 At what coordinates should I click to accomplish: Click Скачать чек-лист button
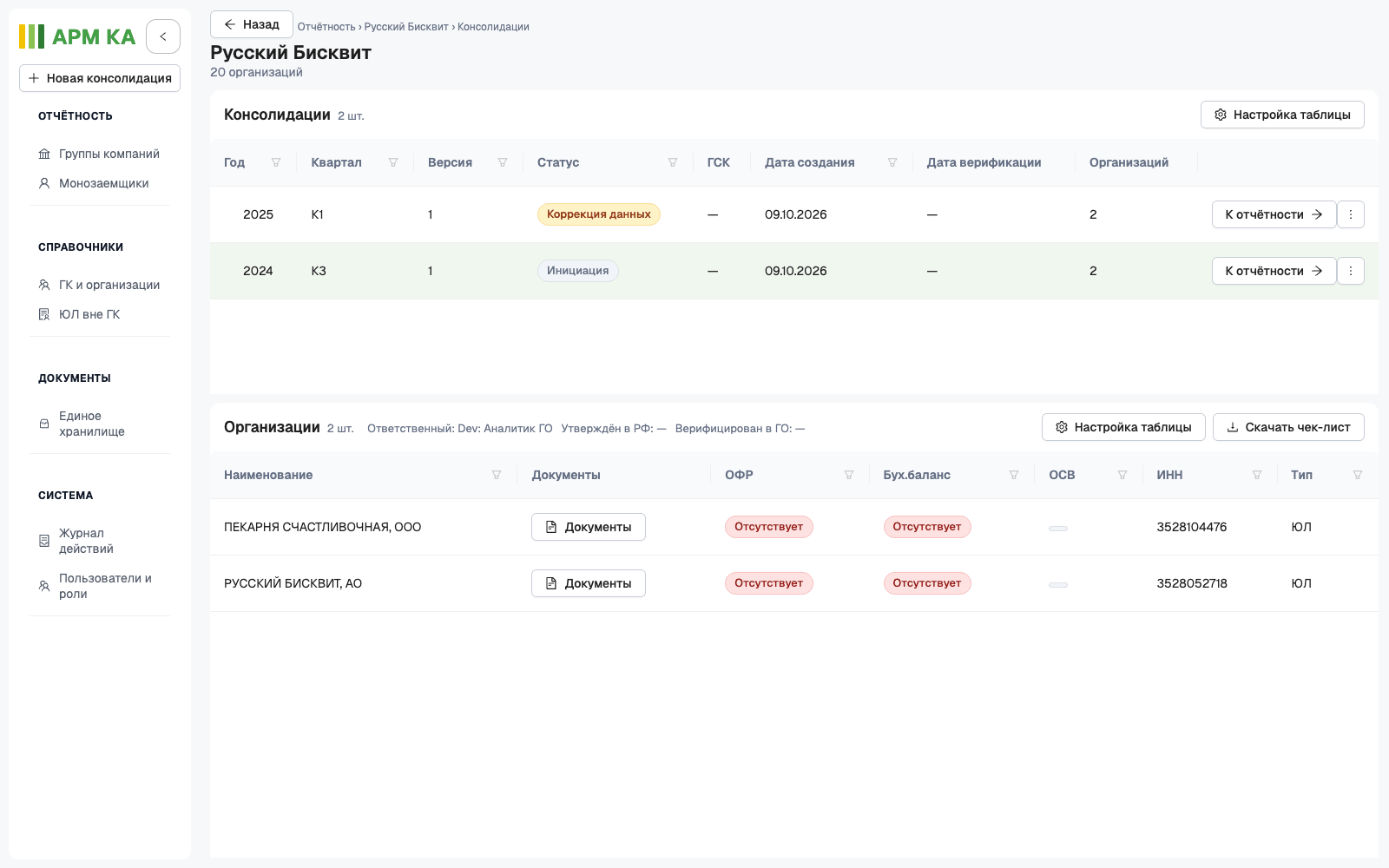(x=1288, y=427)
